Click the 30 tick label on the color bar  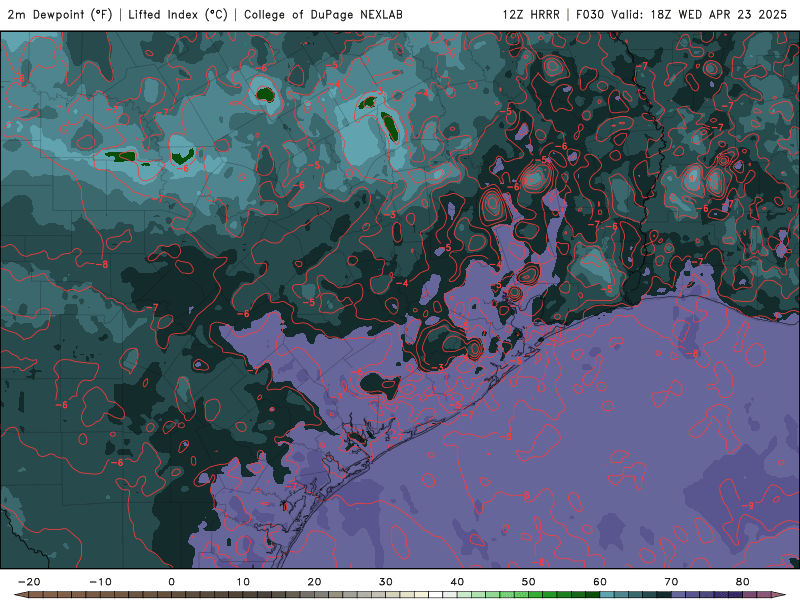pos(386,582)
